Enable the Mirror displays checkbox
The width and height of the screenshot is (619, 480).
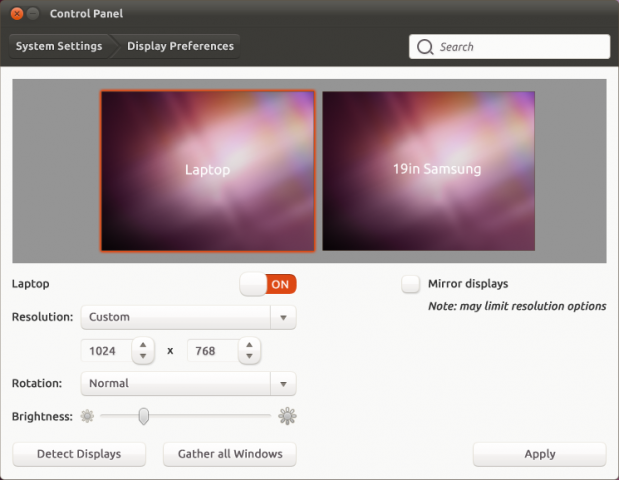pyautogui.click(x=411, y=284)
